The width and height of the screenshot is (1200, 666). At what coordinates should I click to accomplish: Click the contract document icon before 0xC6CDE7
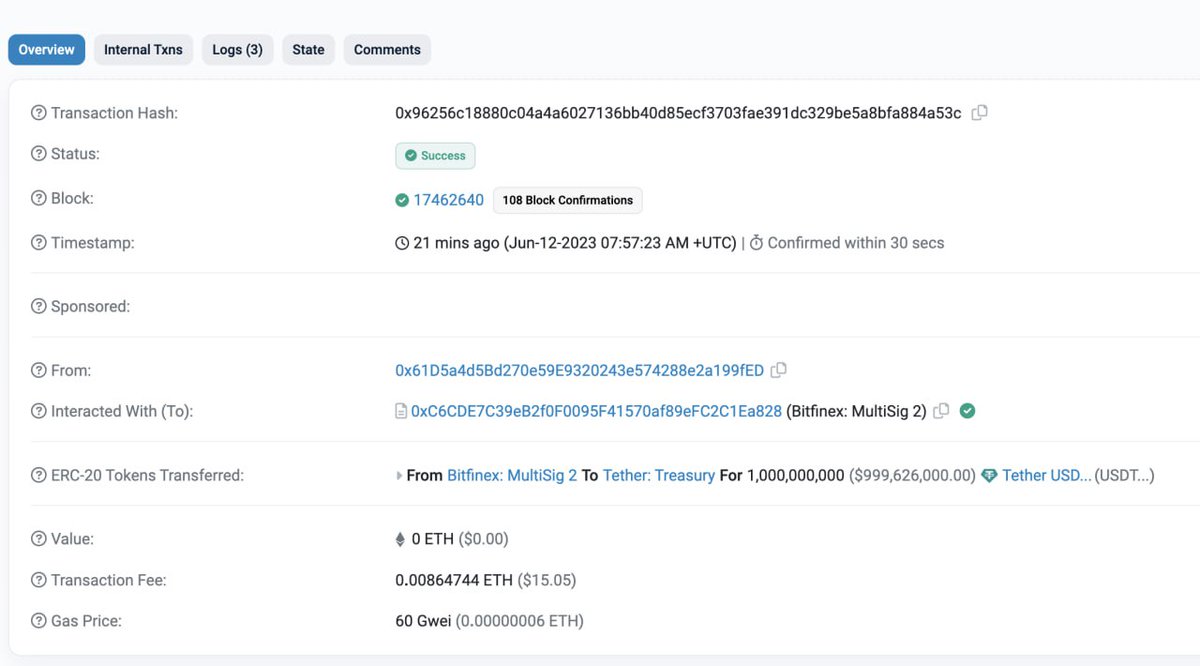(401, 411)
